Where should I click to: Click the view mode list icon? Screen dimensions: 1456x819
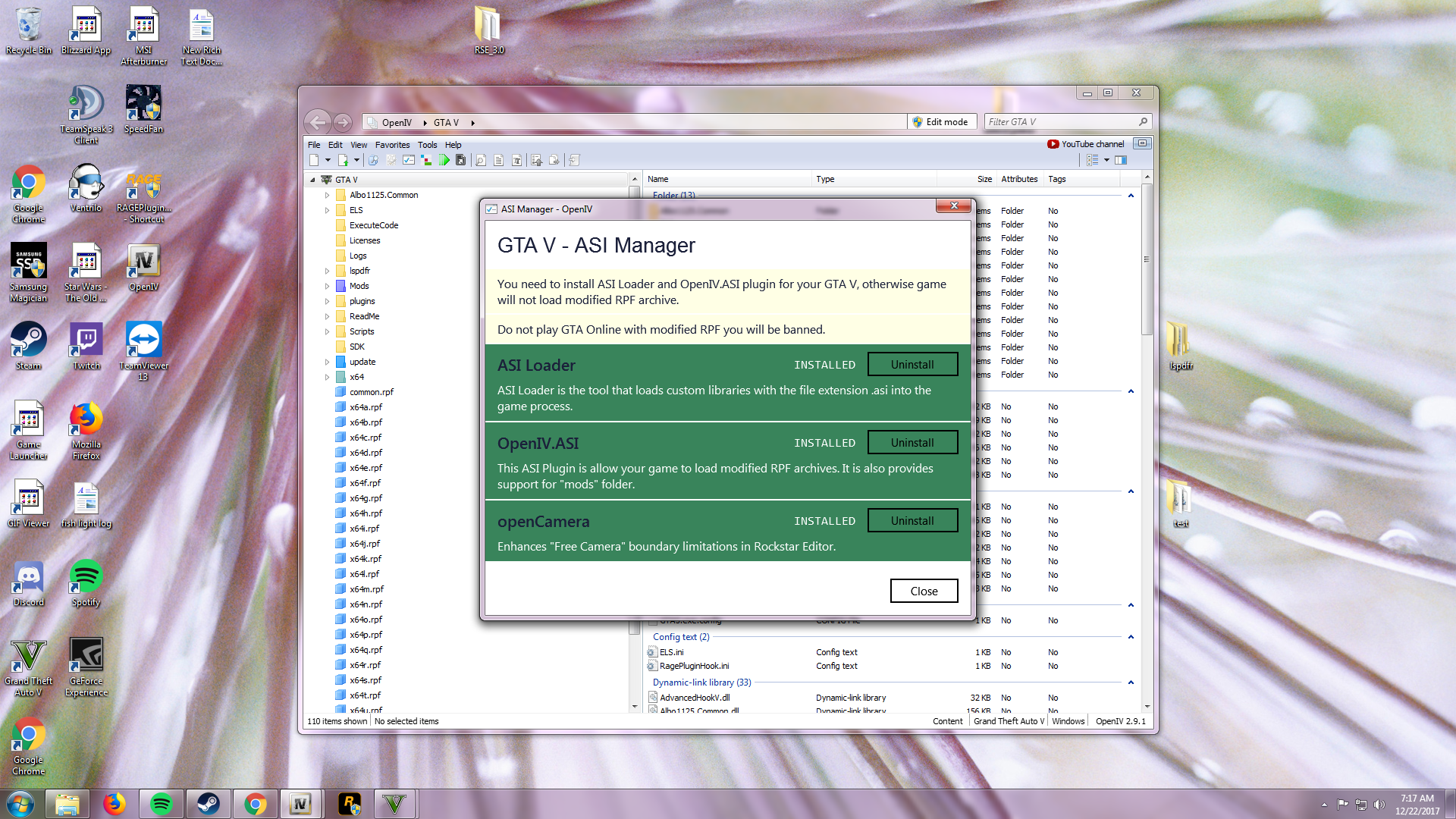(1092, 160)
